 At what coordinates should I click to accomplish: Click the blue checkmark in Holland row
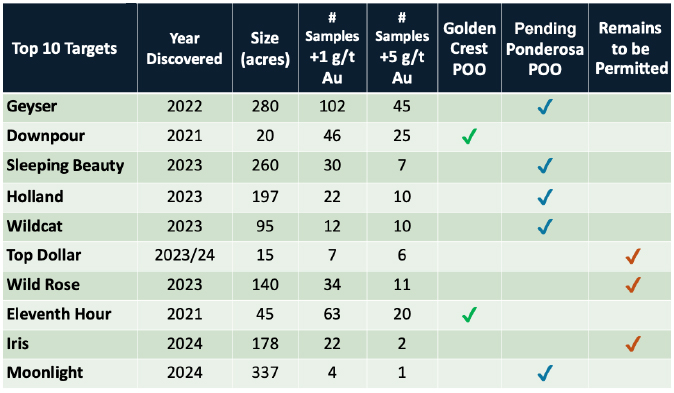click(x=545, y=197)
